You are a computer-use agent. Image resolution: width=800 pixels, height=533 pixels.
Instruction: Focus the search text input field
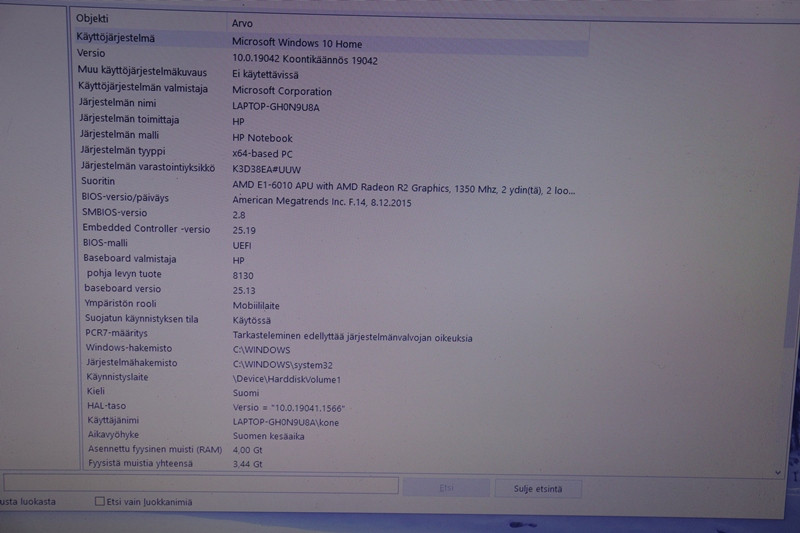201,484
